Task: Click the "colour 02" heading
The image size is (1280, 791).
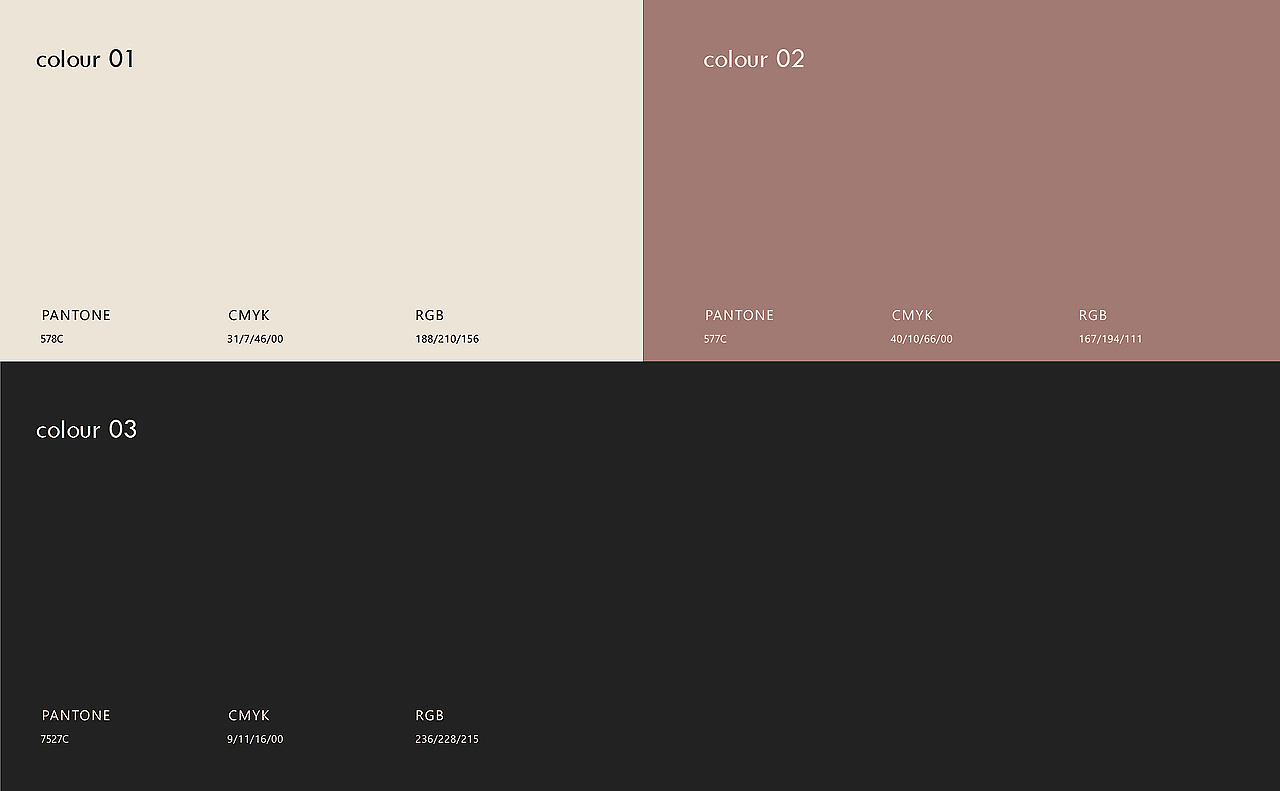Action: [x=754, y=59]
